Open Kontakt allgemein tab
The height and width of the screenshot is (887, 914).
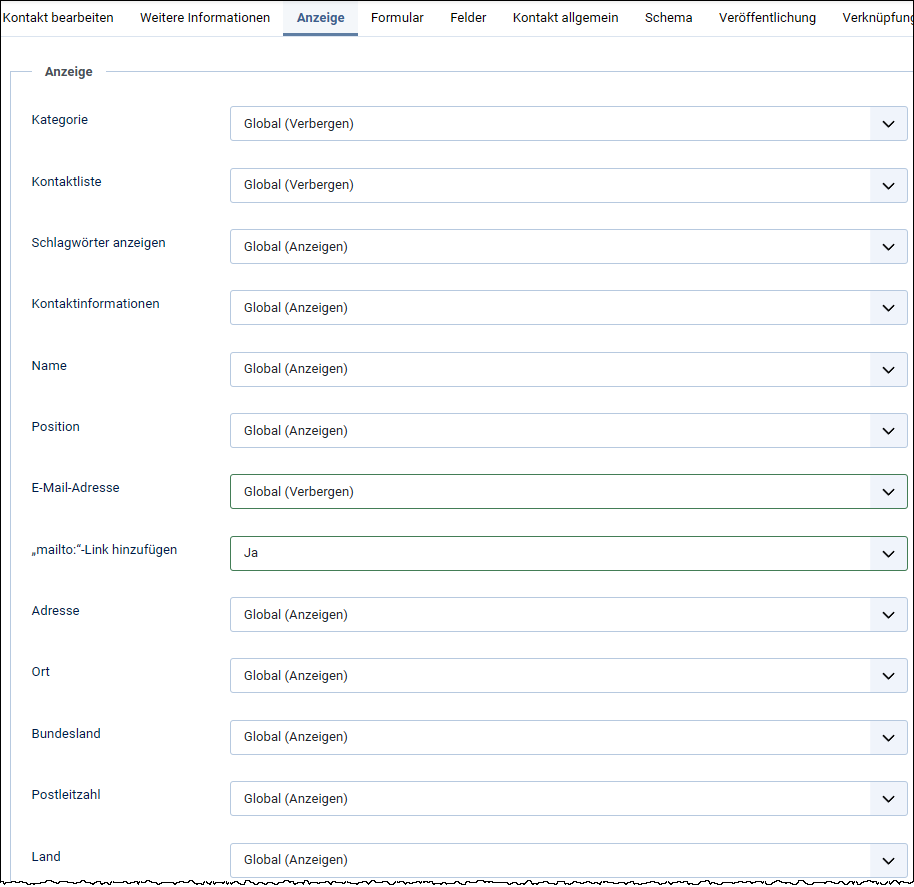coord(565,18)
